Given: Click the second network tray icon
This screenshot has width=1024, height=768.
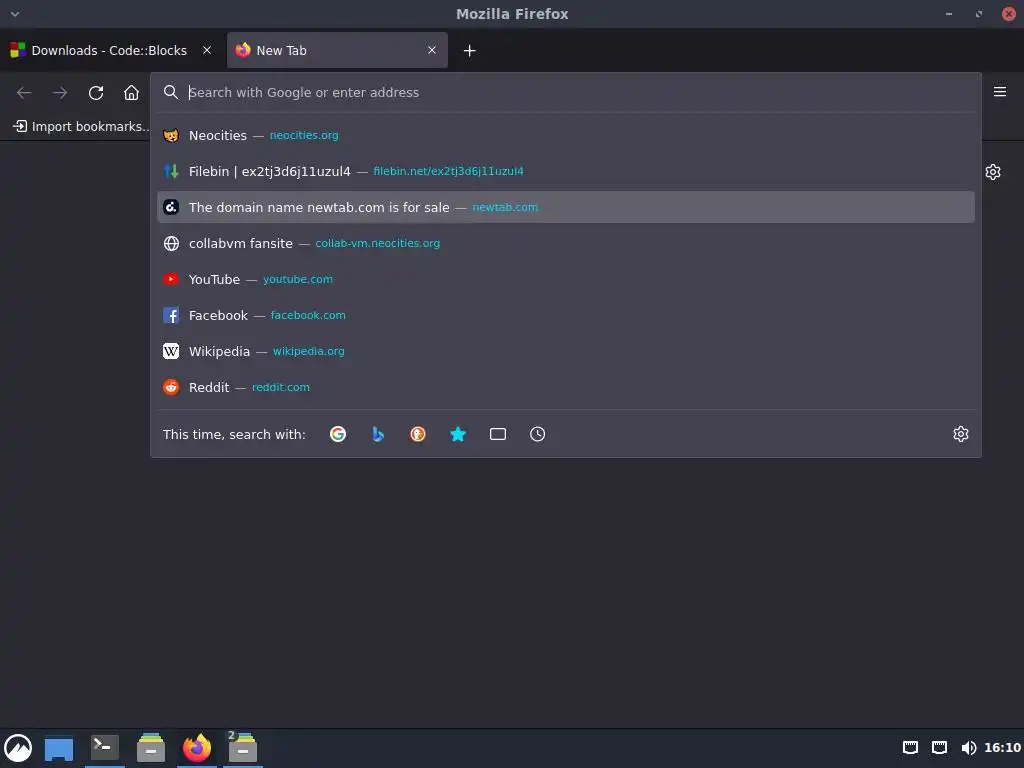Looking at the screenshot, I should tap(939, 748).
